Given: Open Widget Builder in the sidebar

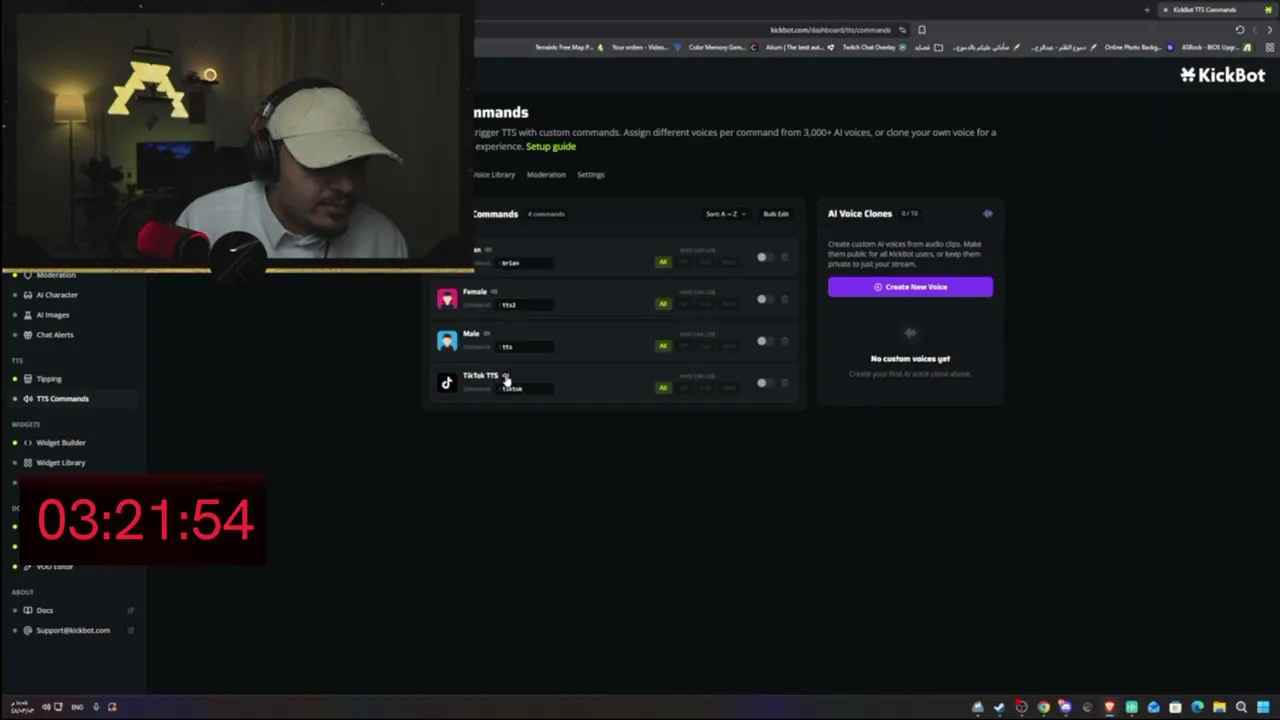Looking at the screenshot, I should (61, 443).
